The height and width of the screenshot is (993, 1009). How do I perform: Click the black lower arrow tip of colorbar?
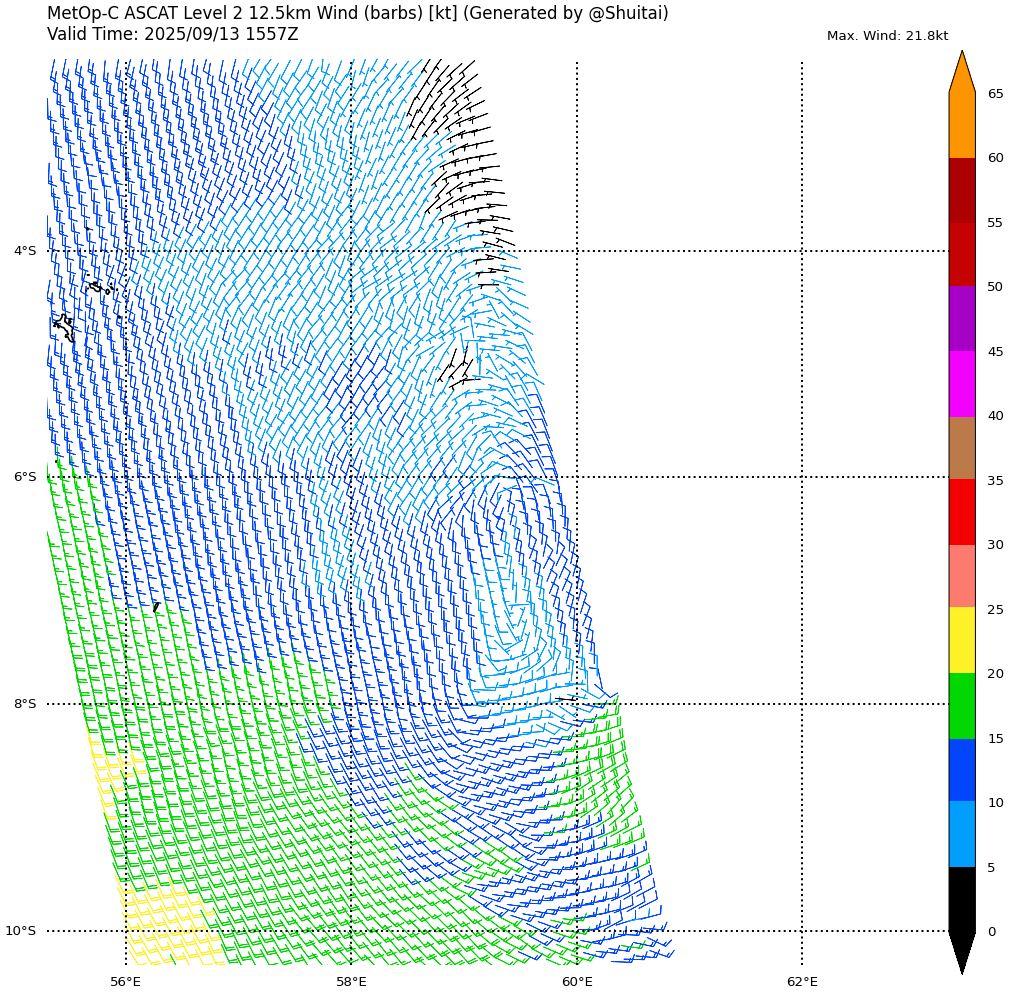(x=962, y=953)
